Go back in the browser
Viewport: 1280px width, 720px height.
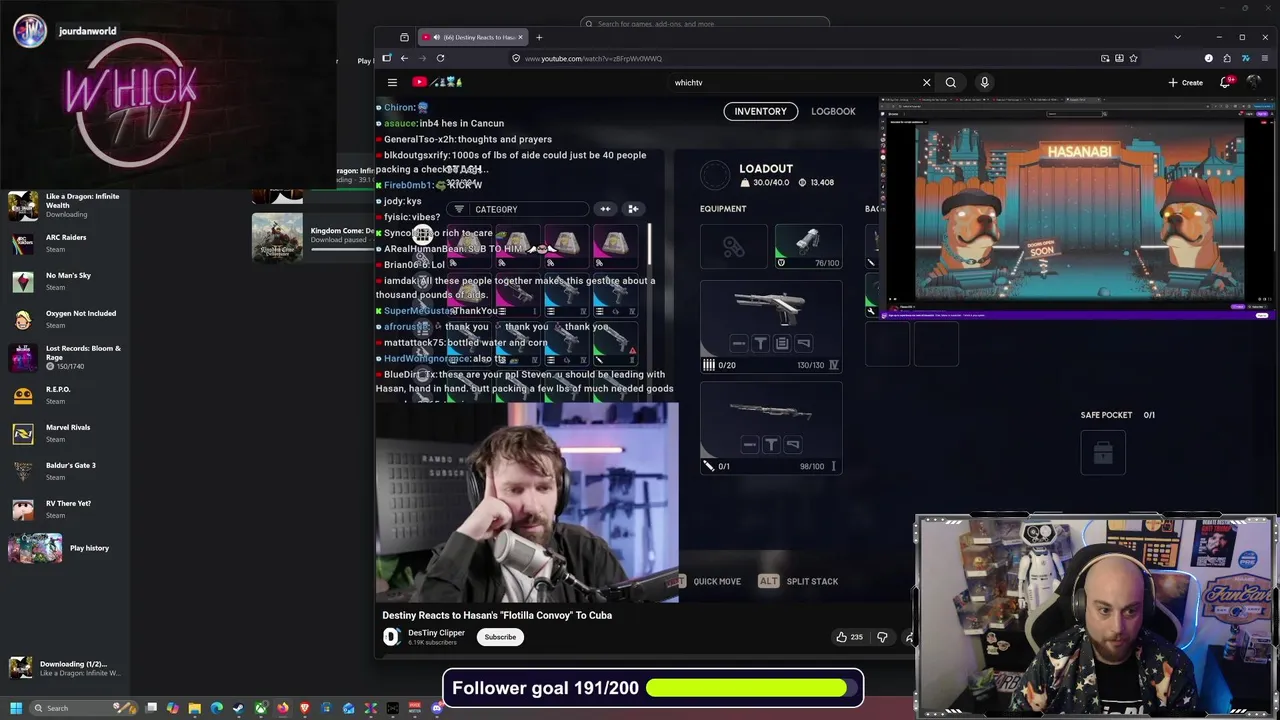404,58
